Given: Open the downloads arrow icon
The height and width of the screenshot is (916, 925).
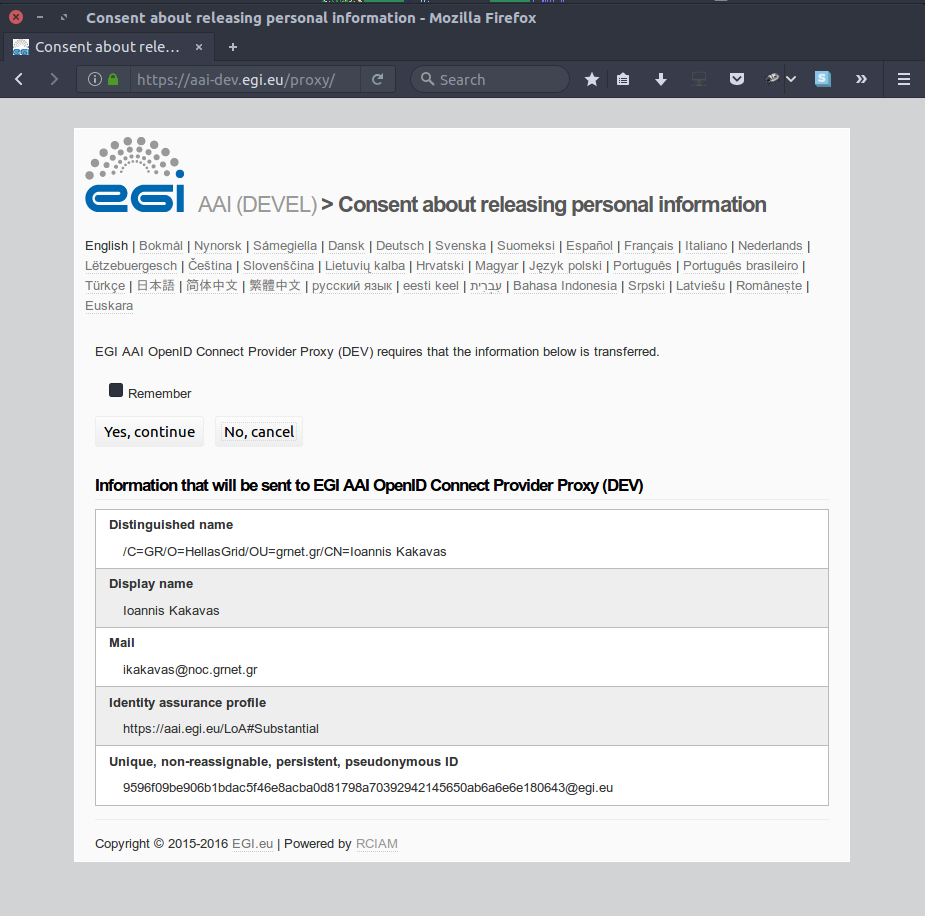Looking at the screenshot, I should pos(661,80).
